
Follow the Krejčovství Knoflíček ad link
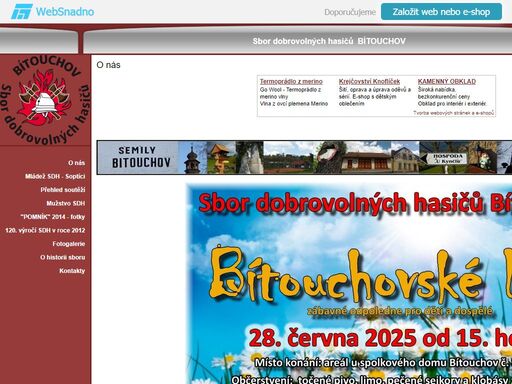point(369,81)
